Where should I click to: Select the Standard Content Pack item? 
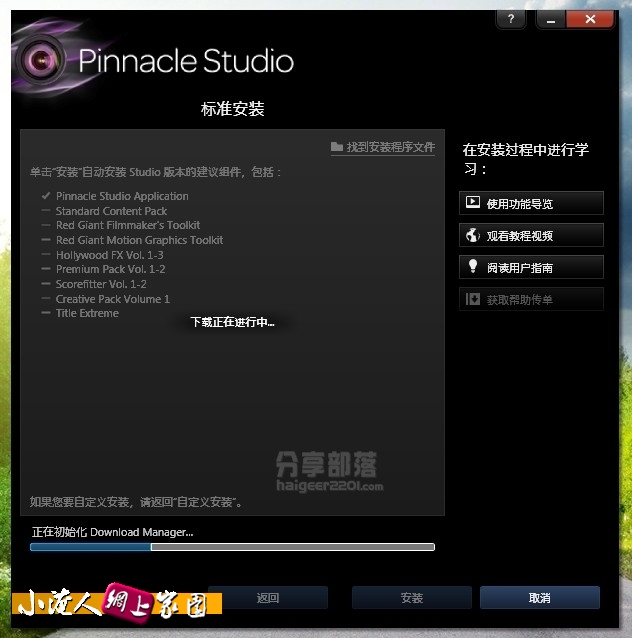click(111, 211)
